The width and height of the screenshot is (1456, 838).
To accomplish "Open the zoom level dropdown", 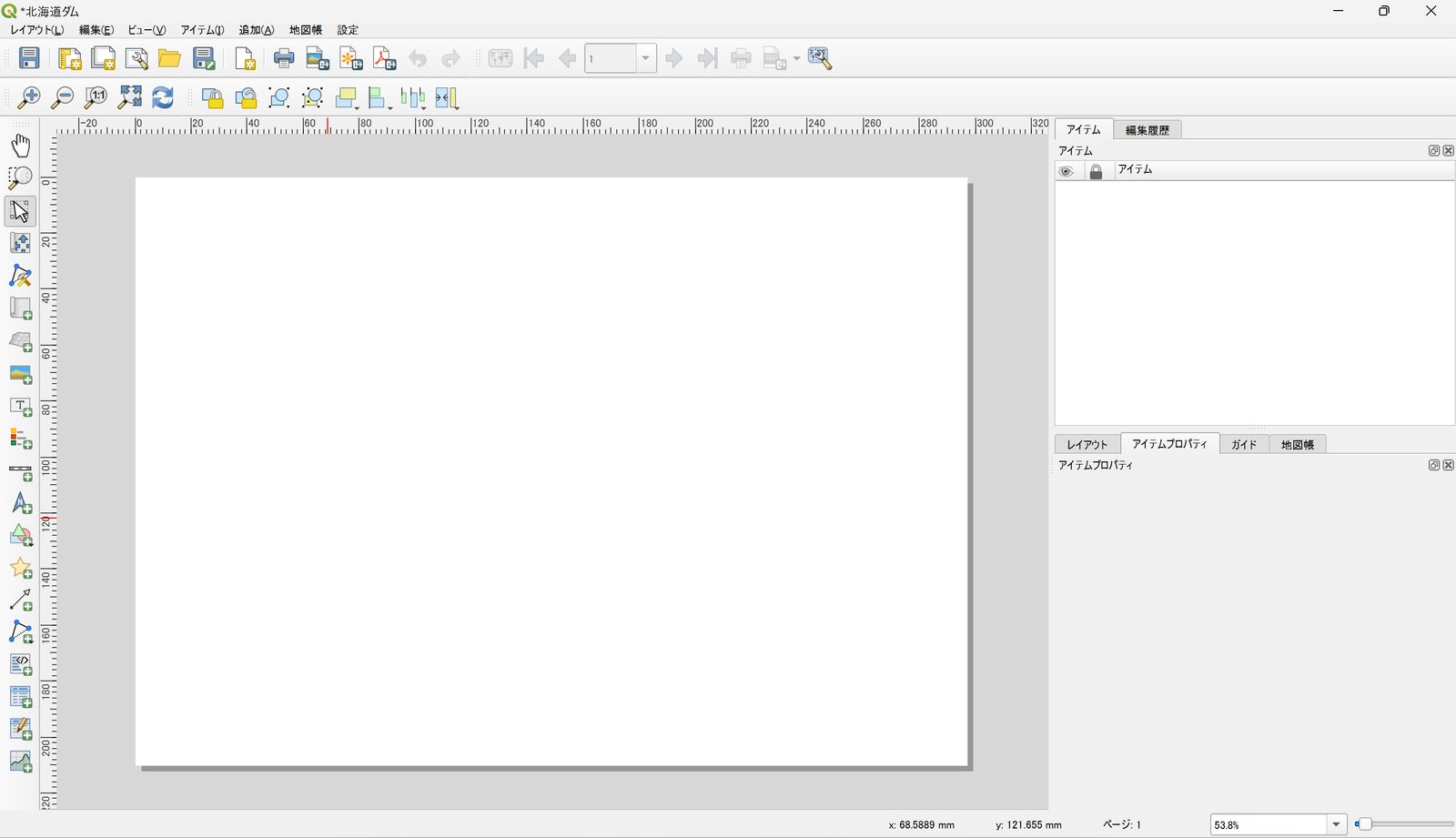I will (x=1336, y=824).
